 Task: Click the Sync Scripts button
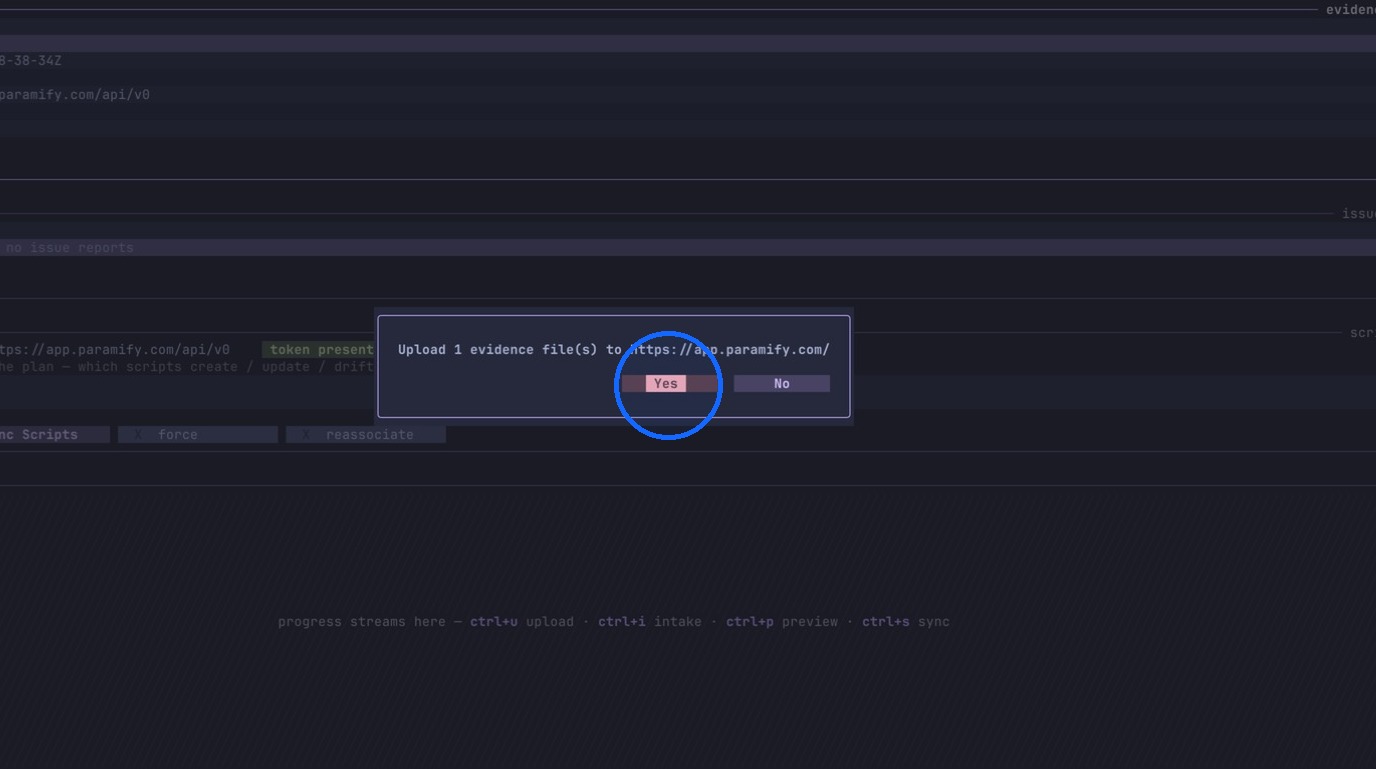[x=53, y=435]
